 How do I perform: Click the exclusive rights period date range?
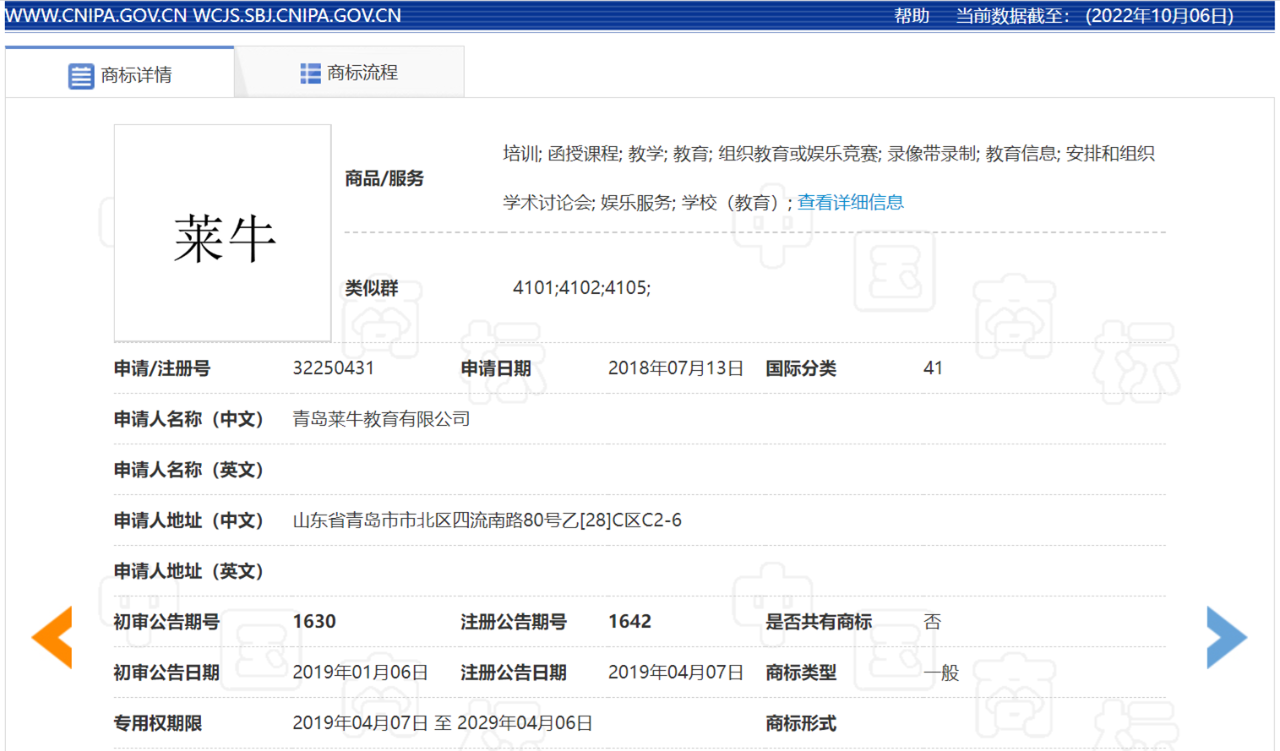coord(442,723)
